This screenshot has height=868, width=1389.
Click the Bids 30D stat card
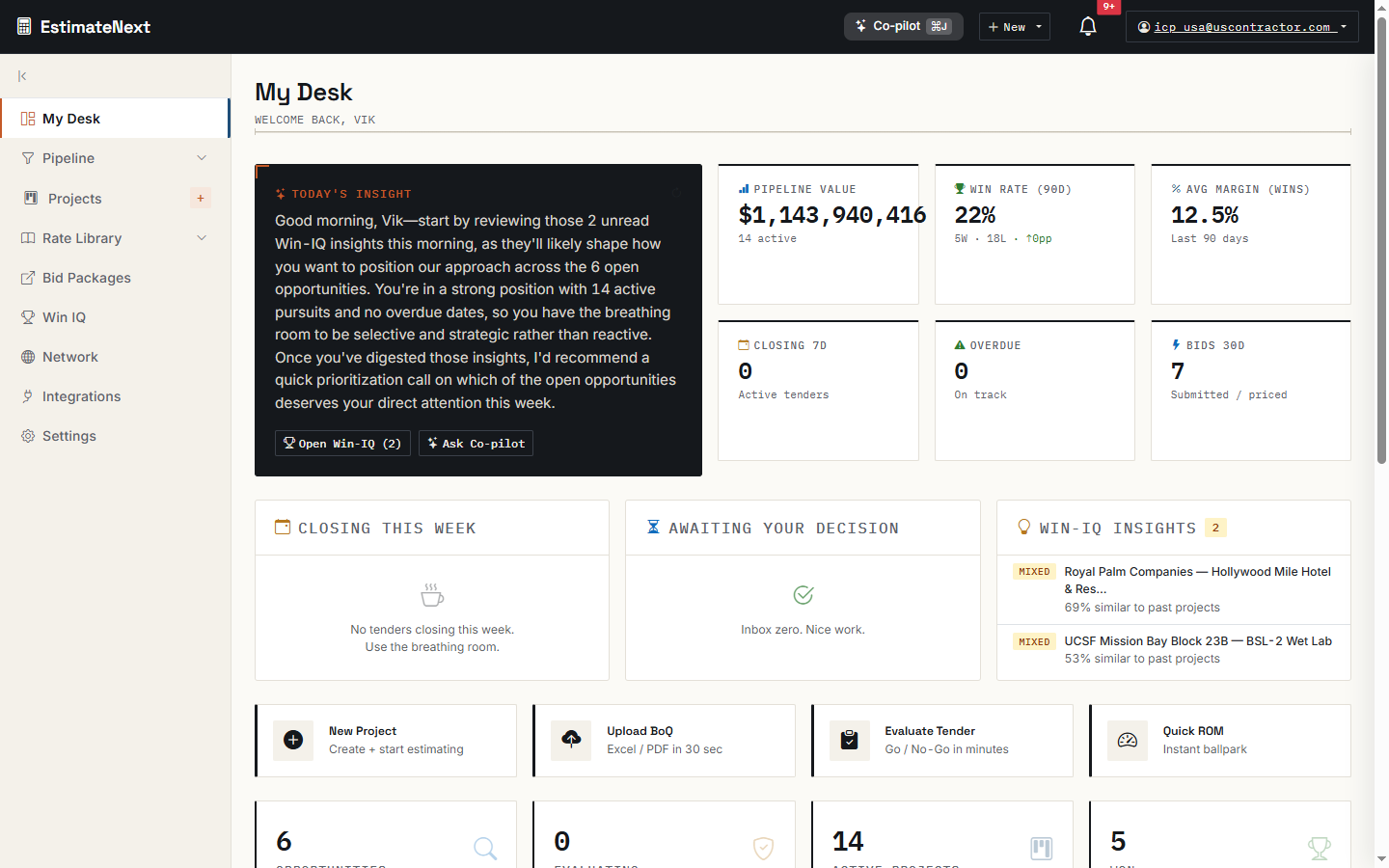[x=1251, y=391]
